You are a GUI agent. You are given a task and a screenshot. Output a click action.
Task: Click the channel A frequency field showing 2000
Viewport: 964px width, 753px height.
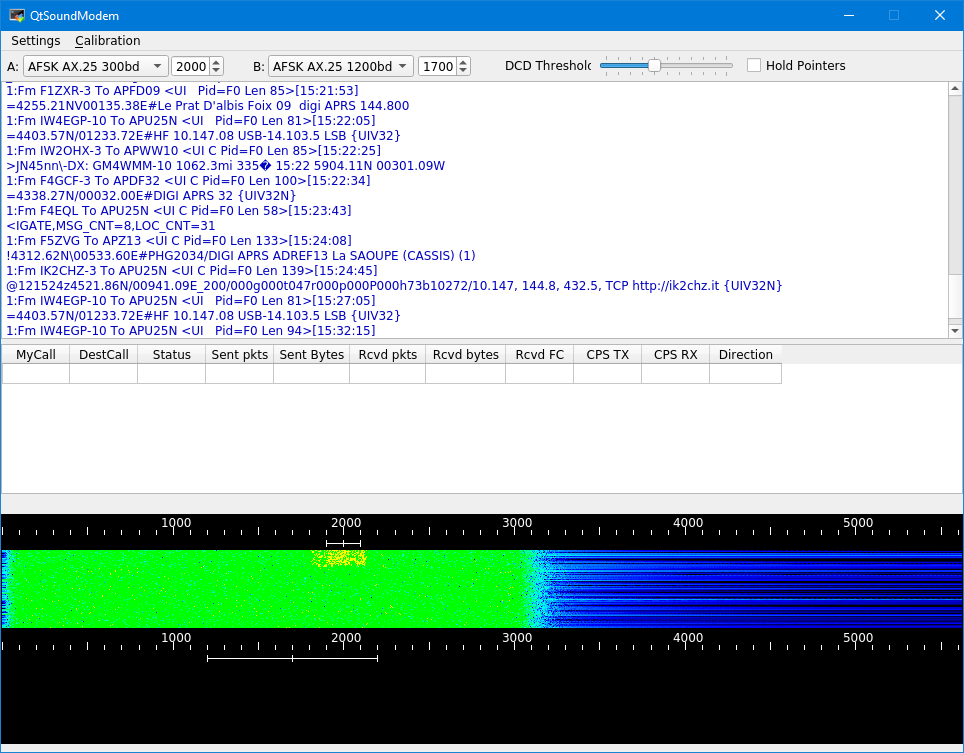click(190, 66)
